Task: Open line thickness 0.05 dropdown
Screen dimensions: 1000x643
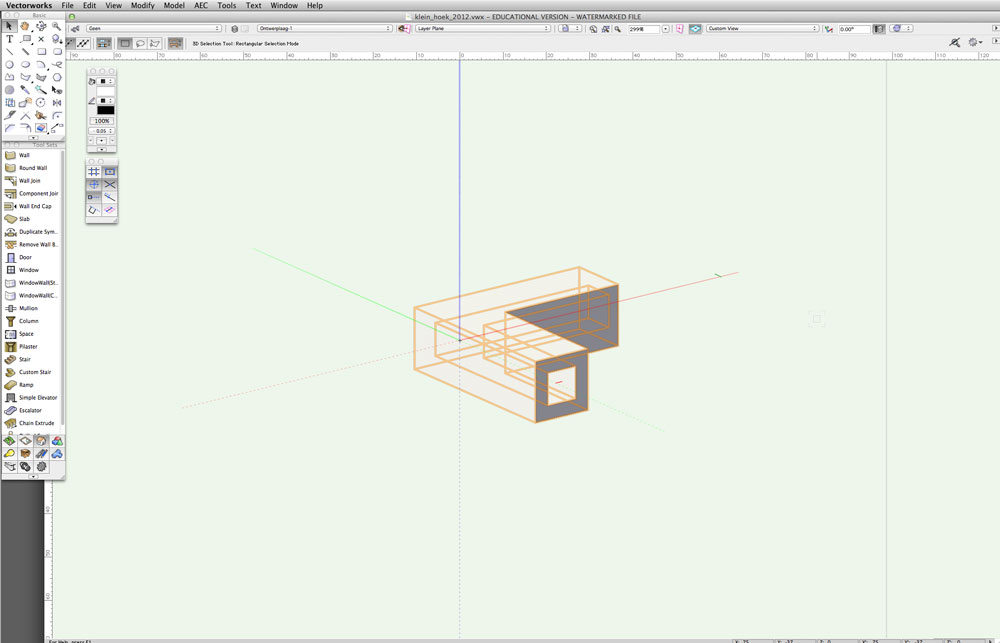Action: 101,131
